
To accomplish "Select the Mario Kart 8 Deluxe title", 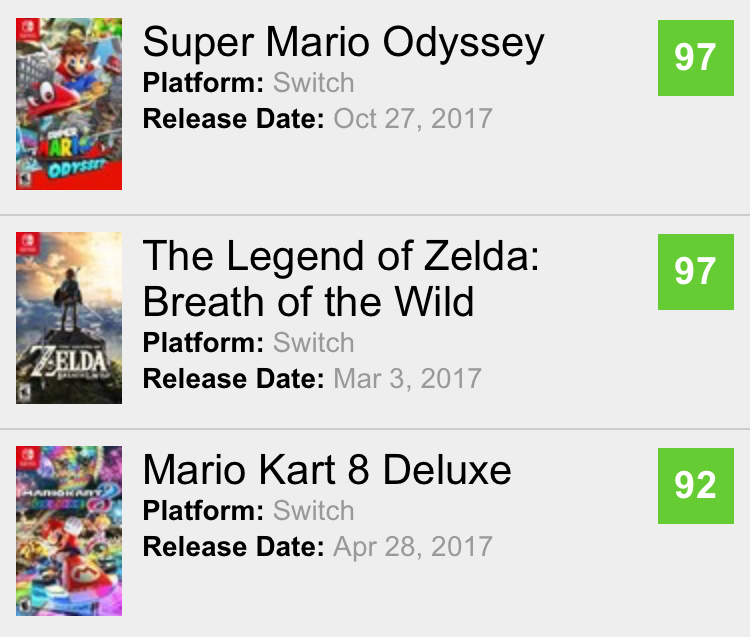I will [327, 469].
